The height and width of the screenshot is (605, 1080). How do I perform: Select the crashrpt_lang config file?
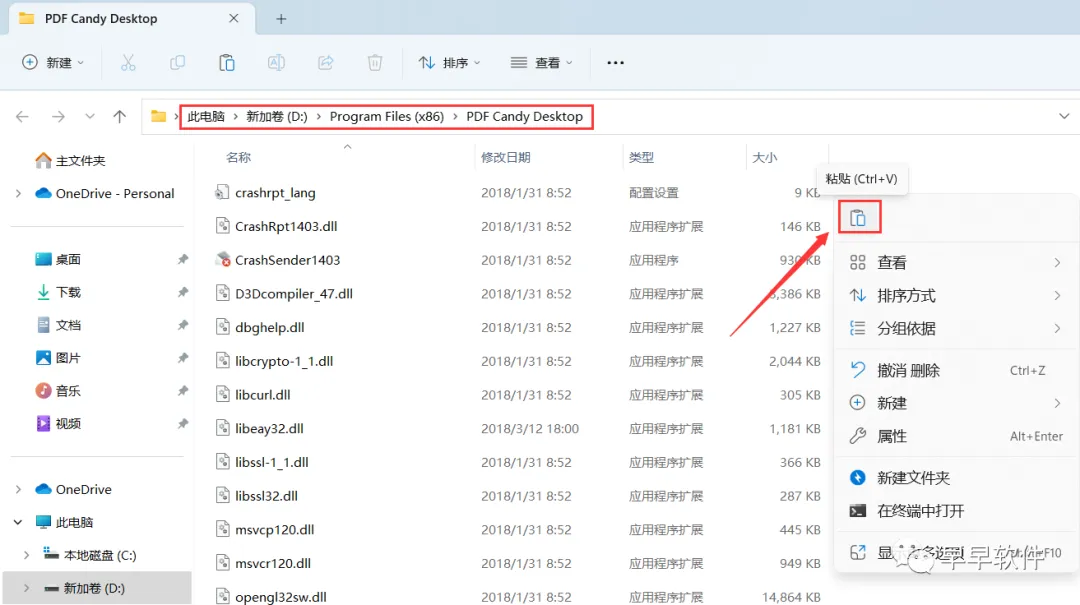[276, 193]
